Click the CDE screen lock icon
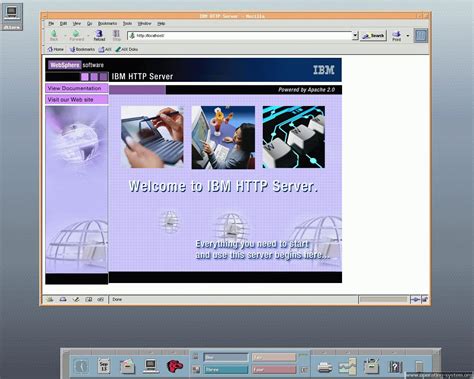474x379 pixels. [x=196, y=357]
